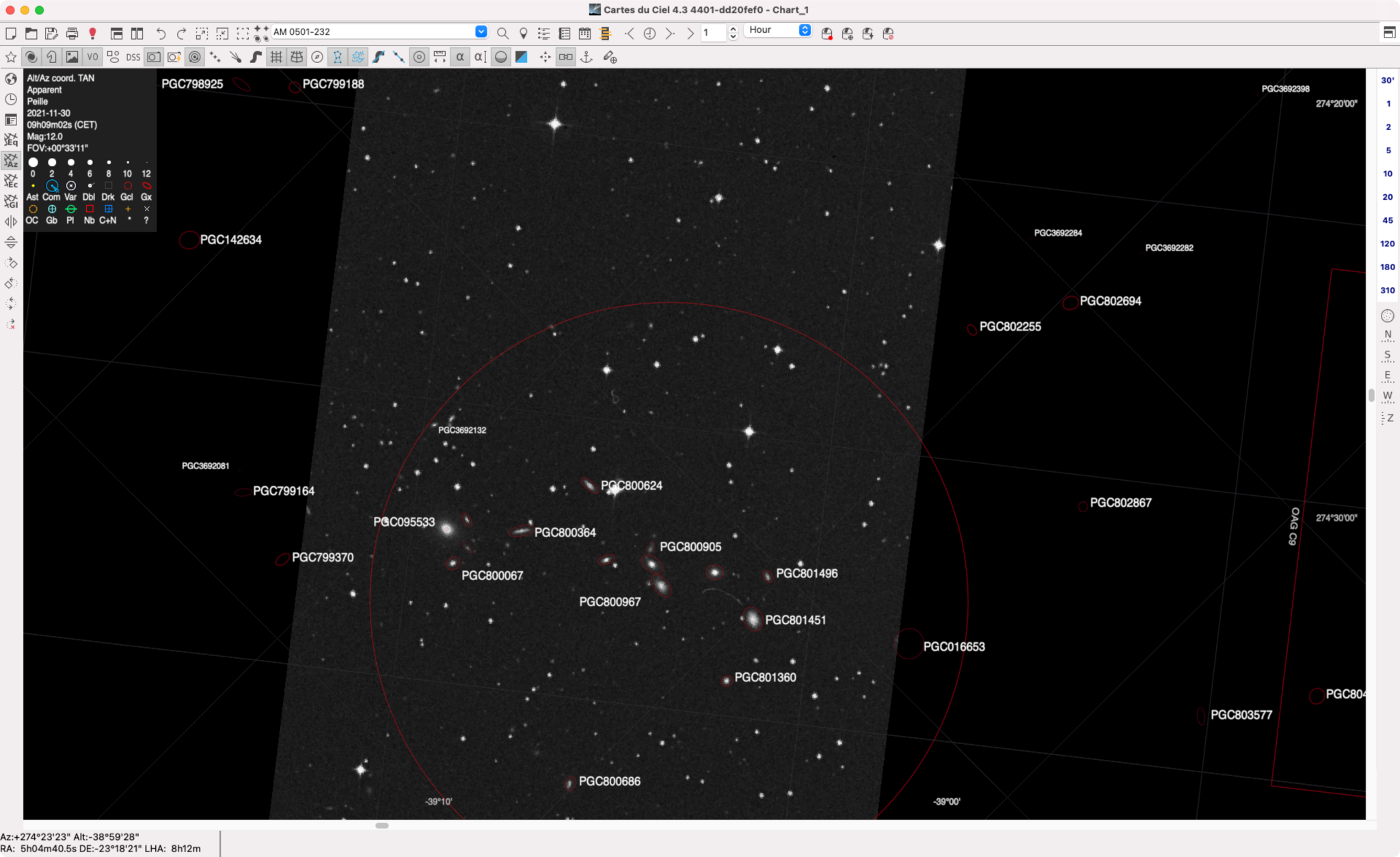Open the position pin icon in the toolbar
The height and width of the screenshot is (857, 1400).
pos(524,33)
